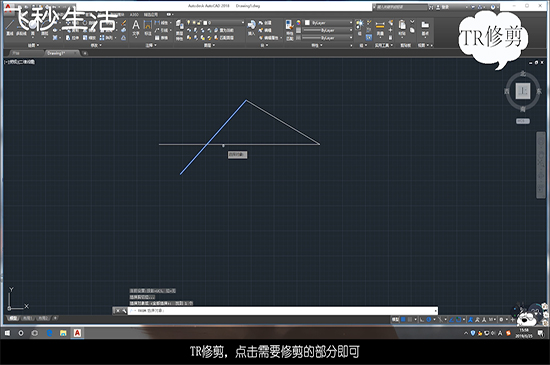Viewport: 550px width, 365px height.
Task: Open Microsoft Edge from the taskbar
Action: click(x=49, y=333)
